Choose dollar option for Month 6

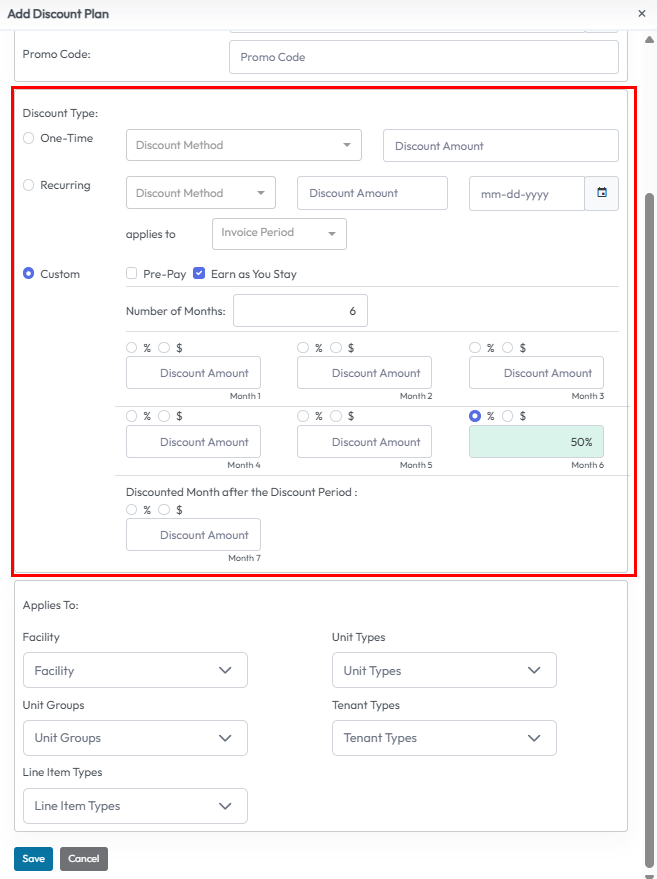click(x=508, y=417)
